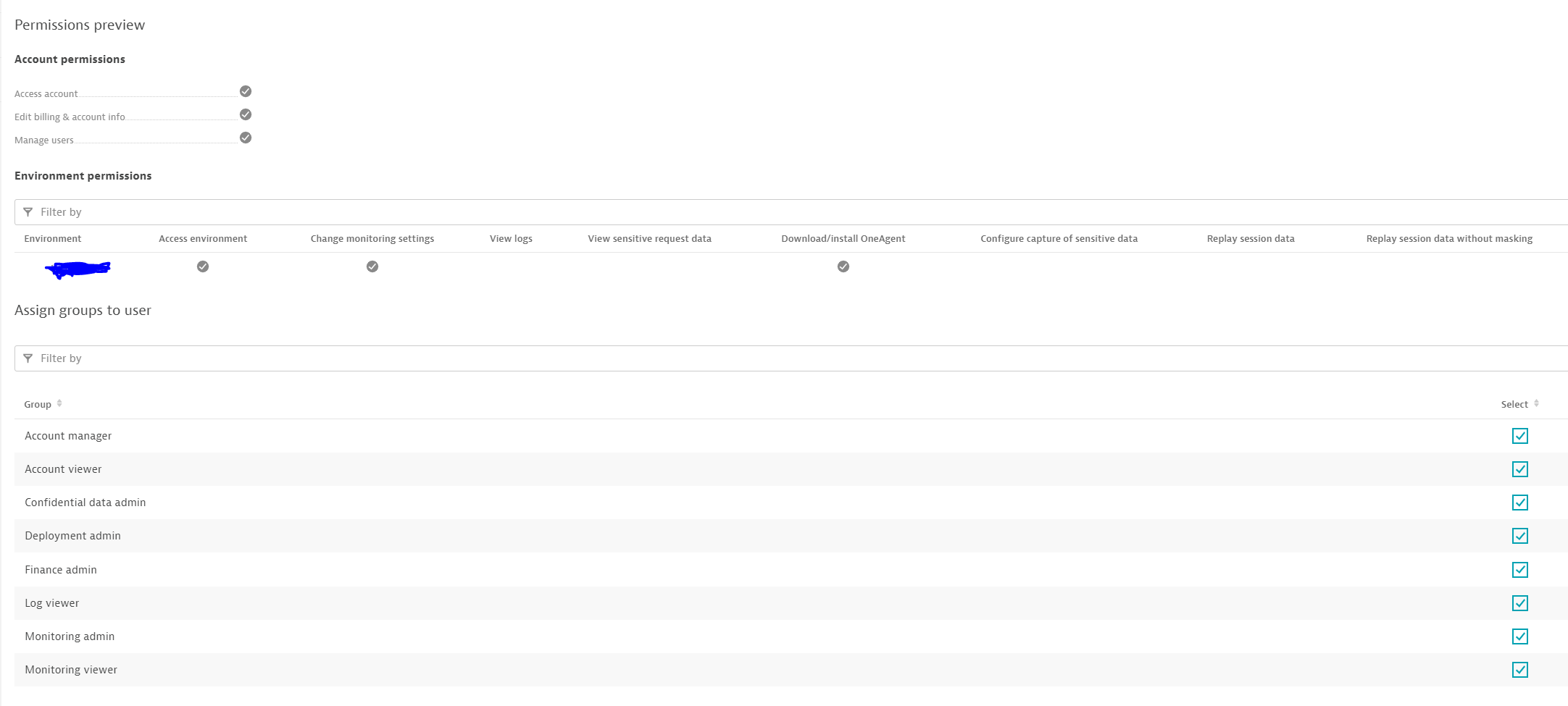Click the redacted environment name

(x=78, y=269)
